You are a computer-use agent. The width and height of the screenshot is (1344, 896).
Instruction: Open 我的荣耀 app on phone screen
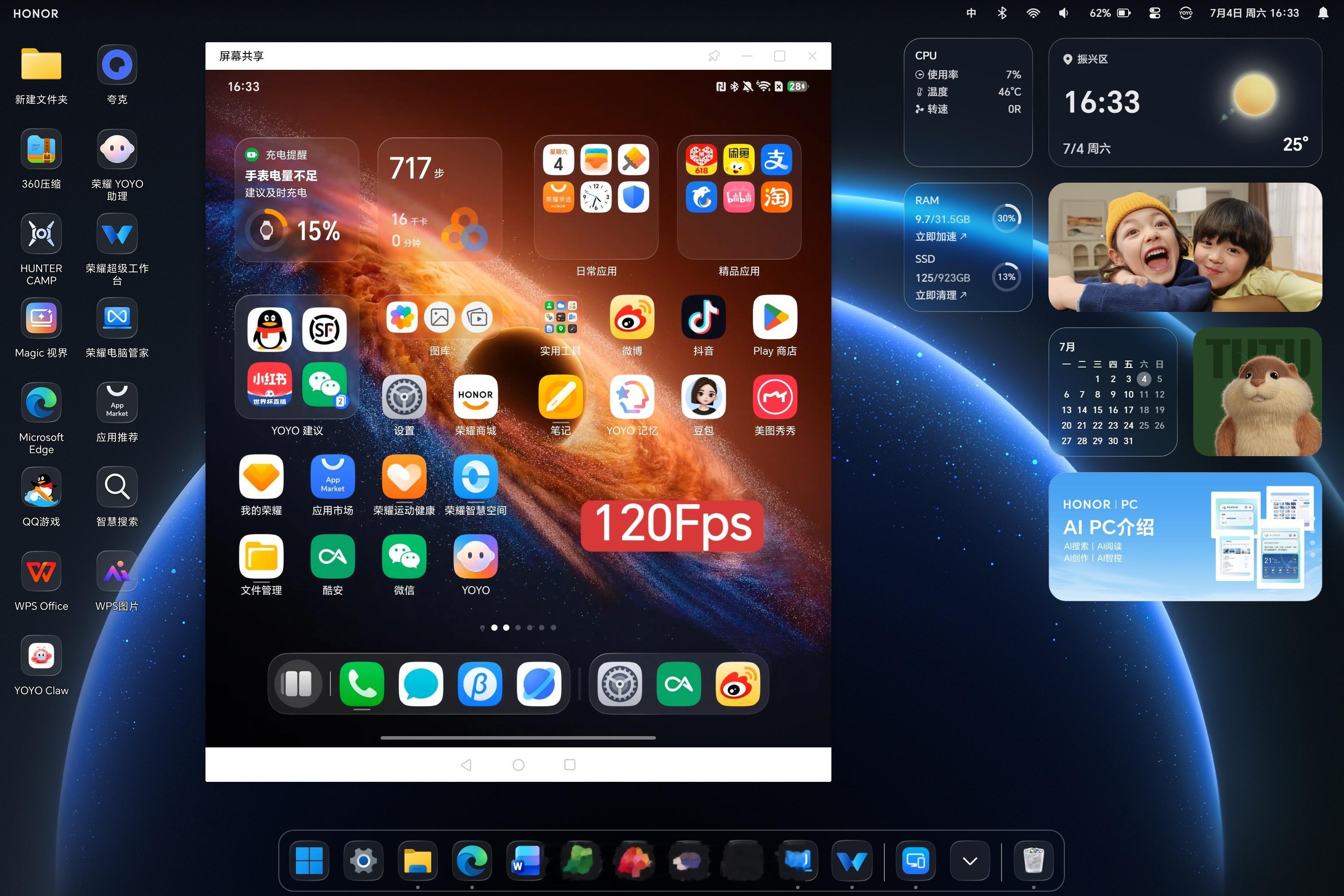[261, 476]
